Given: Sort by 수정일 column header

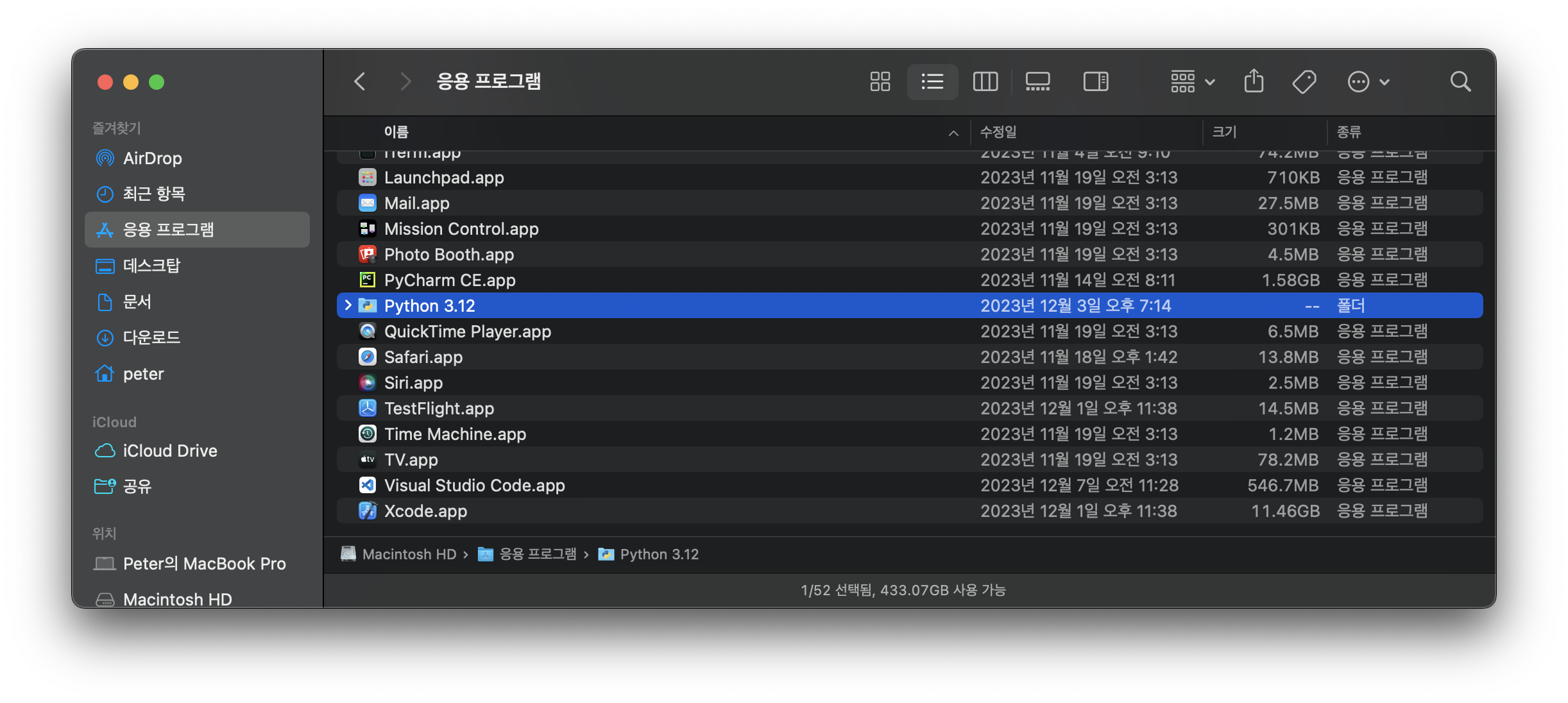Looking at the screenshot, I should coord(998,132).
